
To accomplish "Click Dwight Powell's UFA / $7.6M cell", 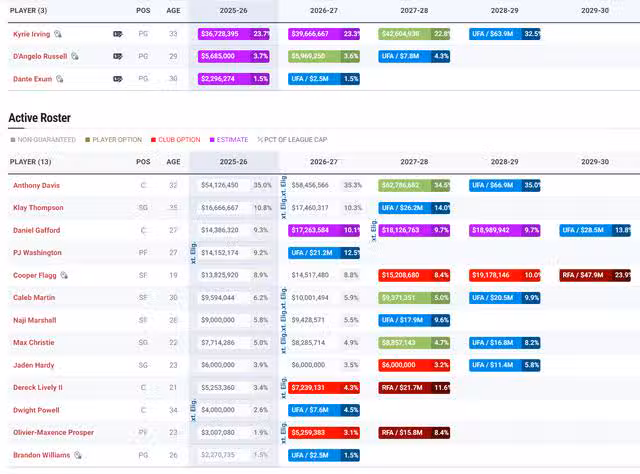I will pyautogui.click(x=324, y=410).
